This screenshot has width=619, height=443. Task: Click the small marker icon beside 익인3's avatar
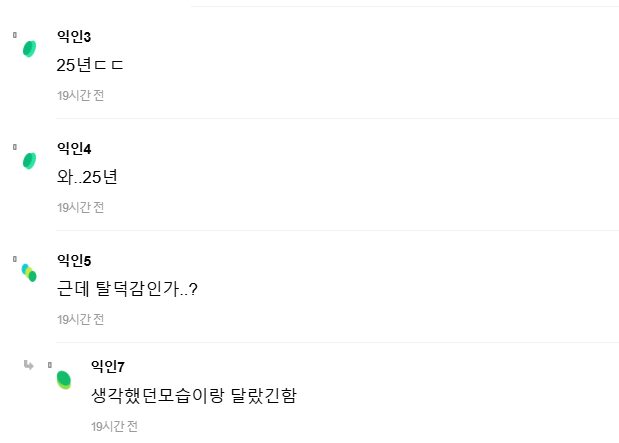15,35
